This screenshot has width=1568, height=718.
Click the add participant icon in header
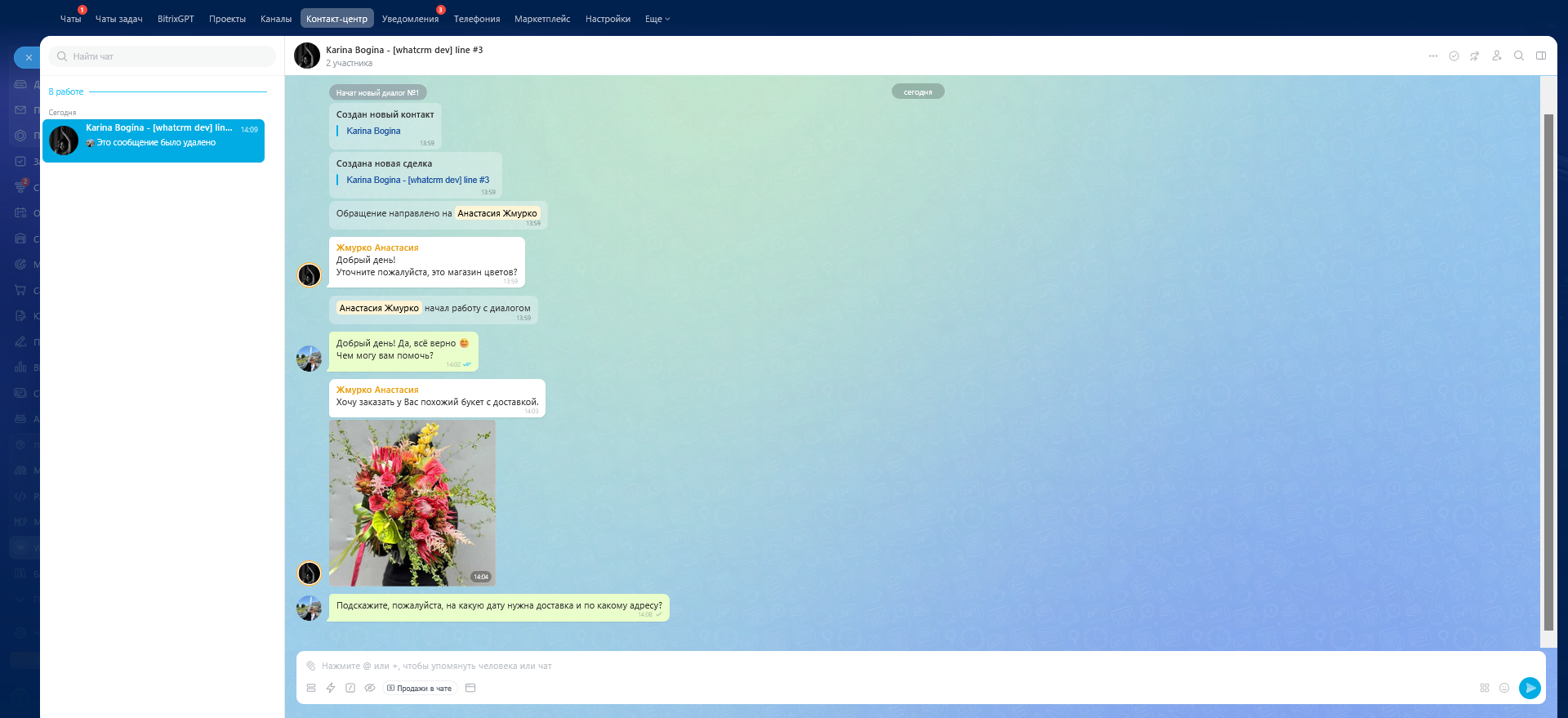(x=1497, y=56)
